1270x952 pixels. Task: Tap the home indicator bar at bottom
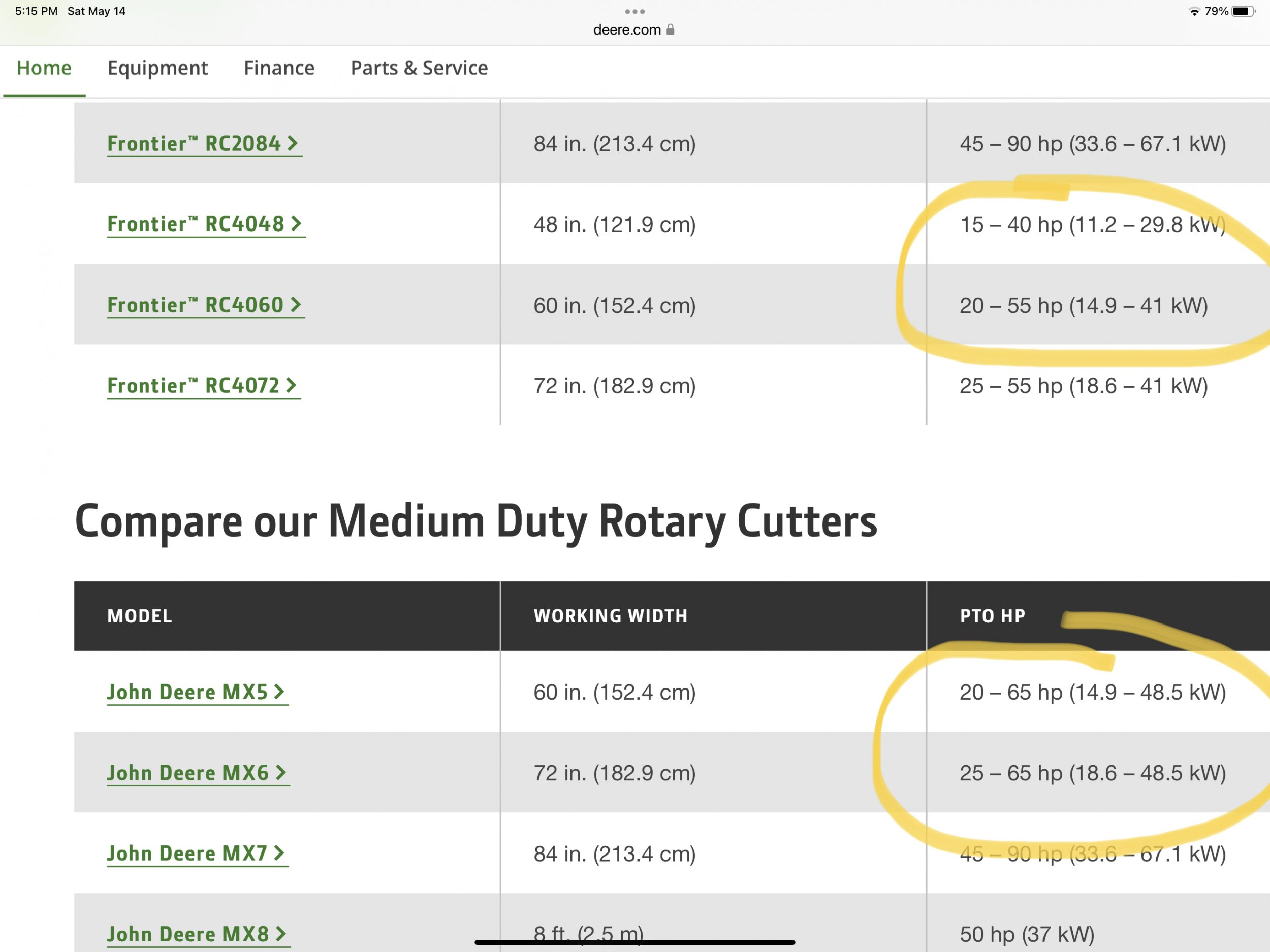point(634,942)
